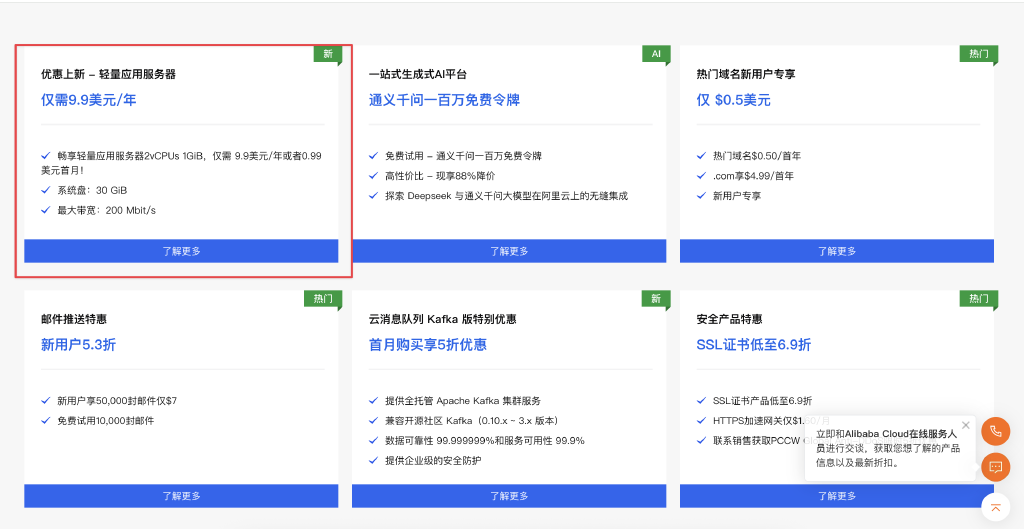Click the checkmark beside 免费试用10,000封邮件
Image resolution: width=1024 pixels, height=529 pixels.
pyautogui.click(x=46, y=421)
